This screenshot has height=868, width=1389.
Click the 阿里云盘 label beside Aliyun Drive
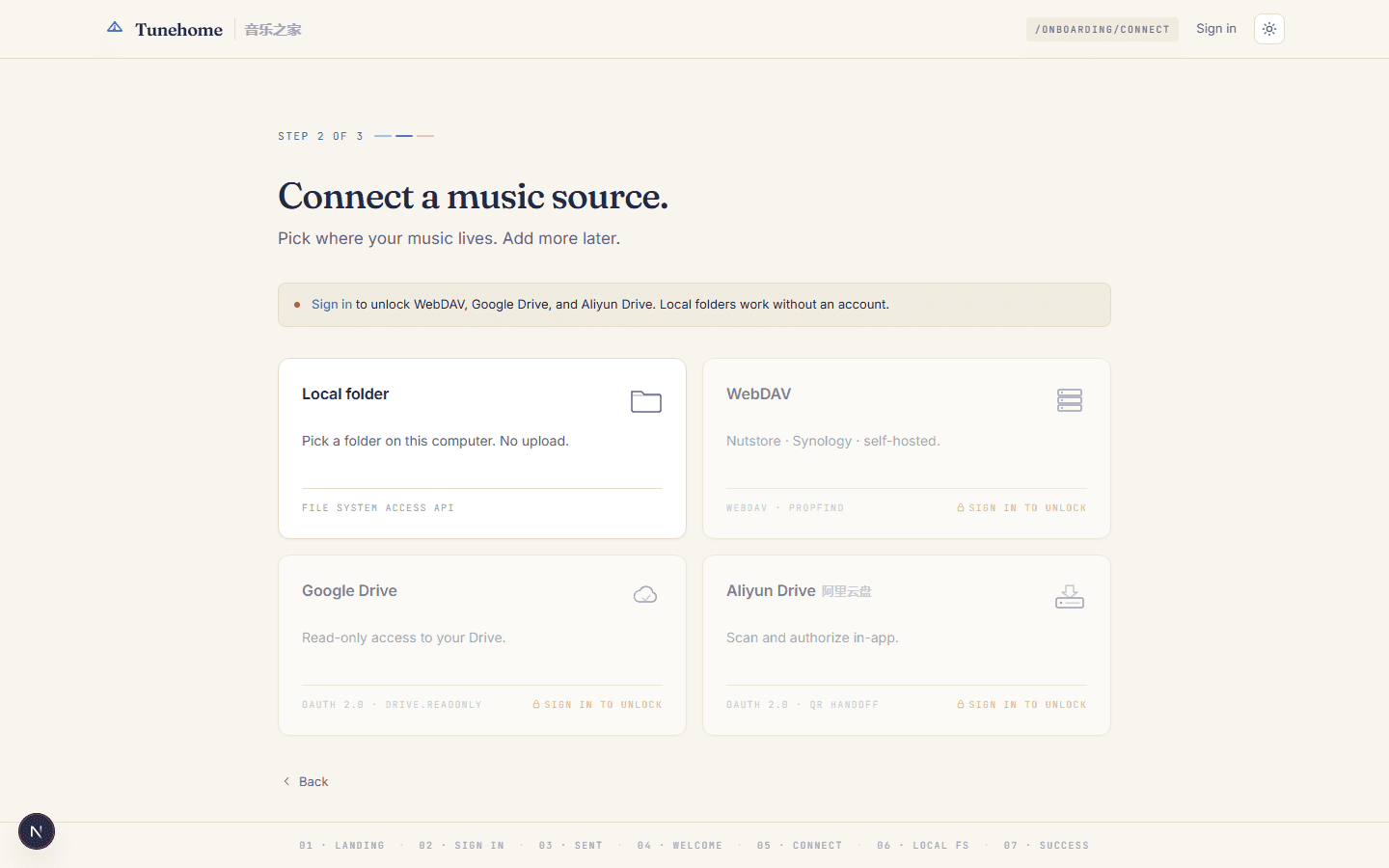[x=846, y=591]
